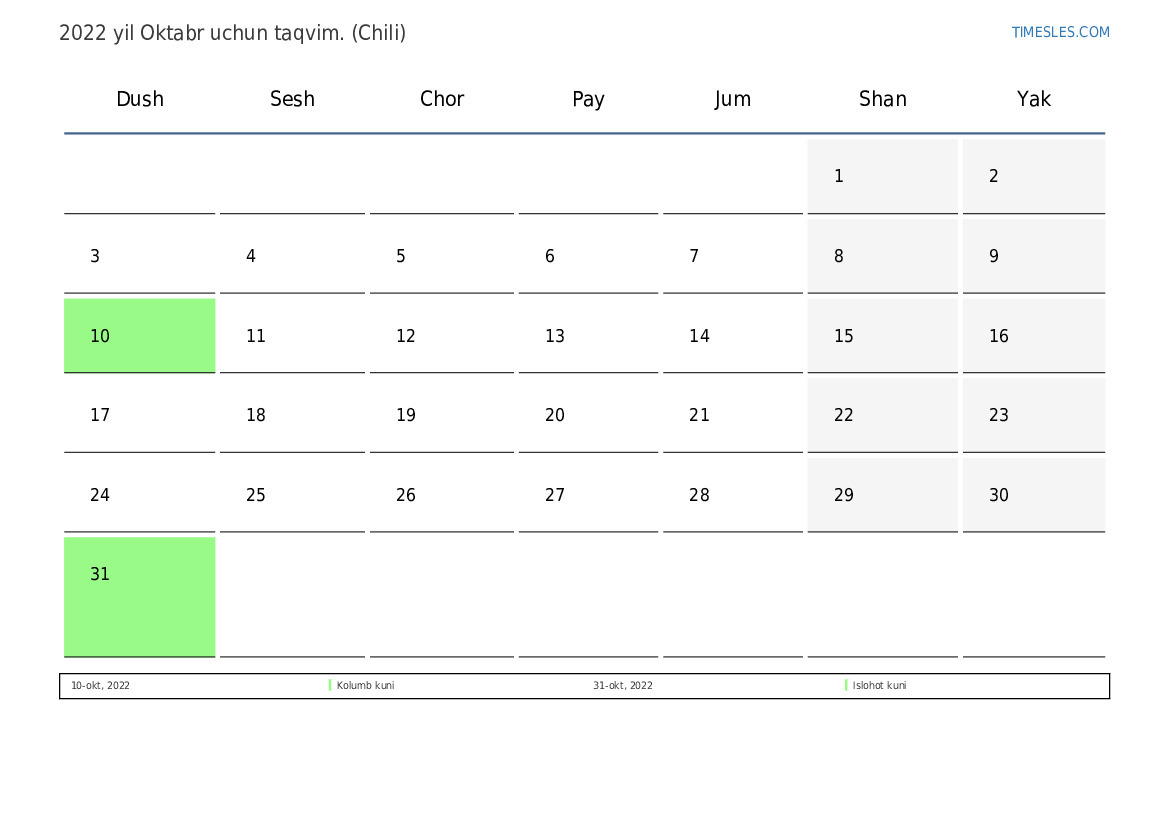The height and width of the screenshot is (827, 1169).
Task: Click the Yak weekday header
Action: pos(1033,99)
